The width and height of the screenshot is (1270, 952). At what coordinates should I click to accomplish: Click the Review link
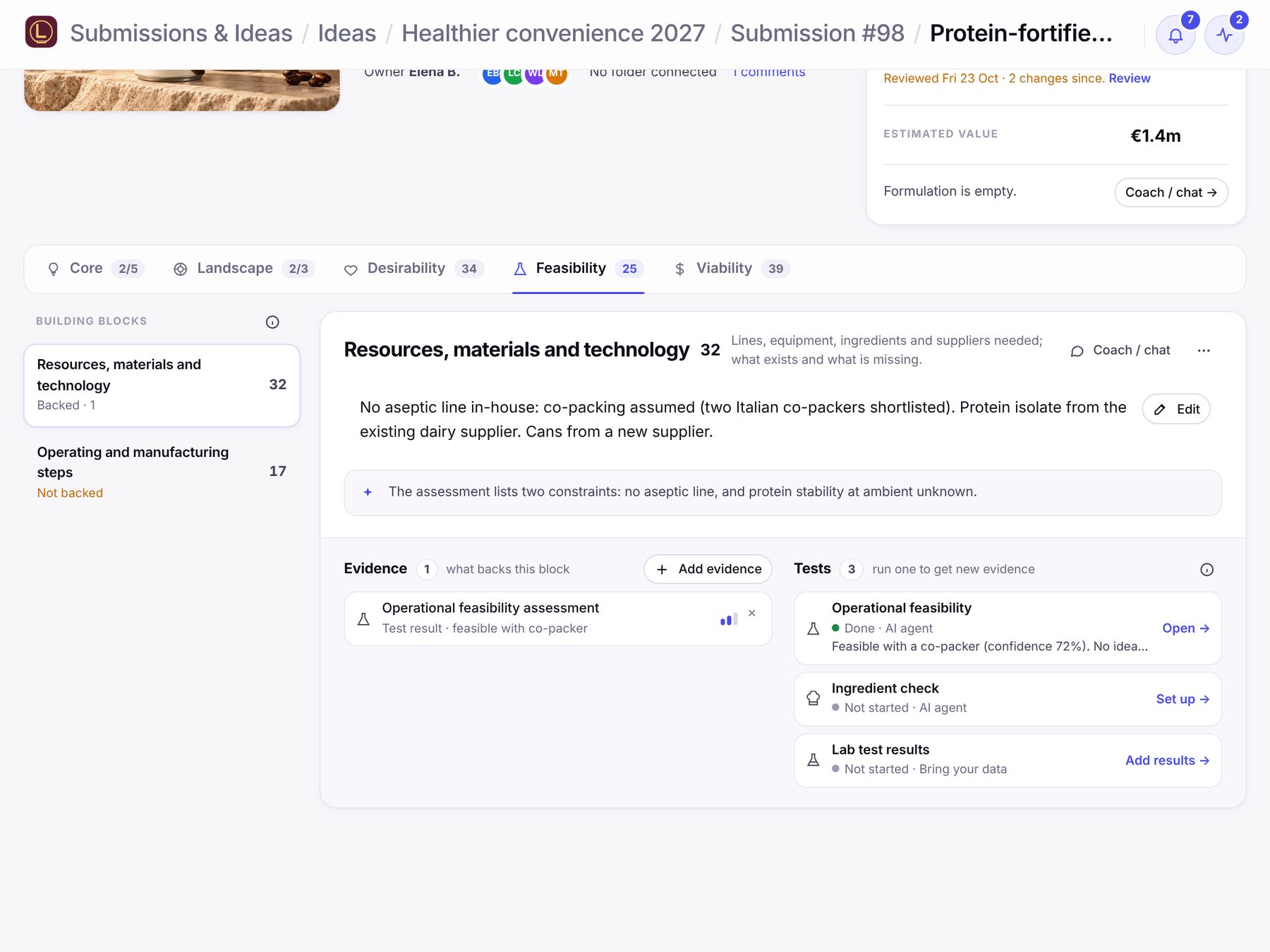click(1129, 78)
